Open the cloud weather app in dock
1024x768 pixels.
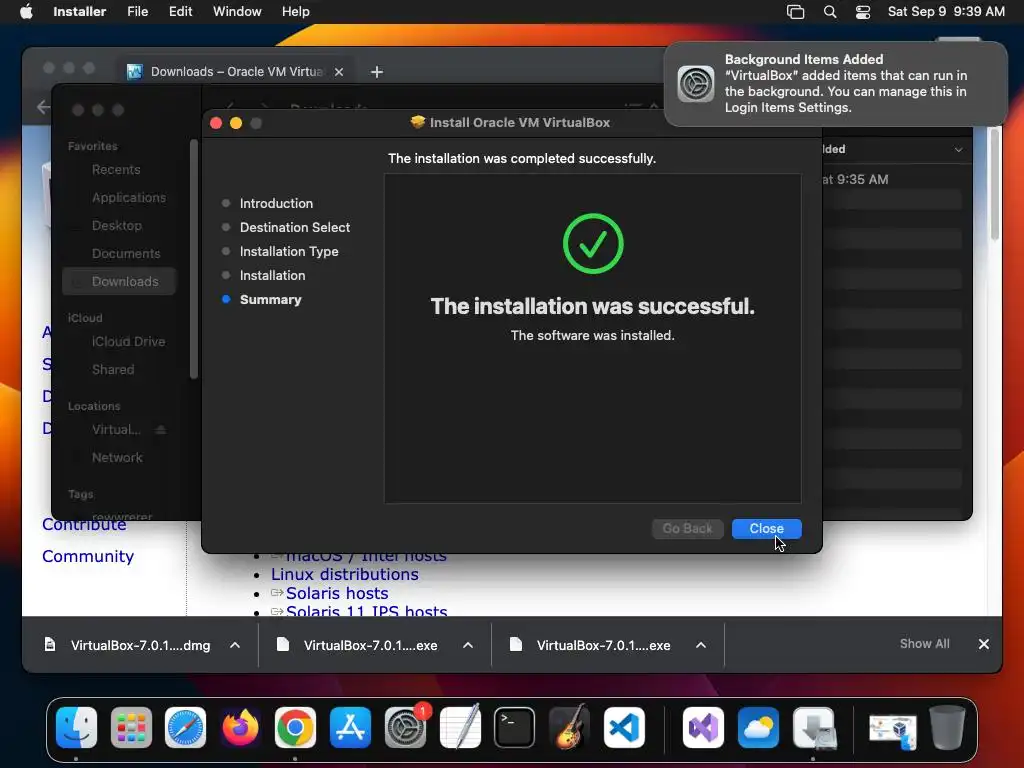(x=758, y=727)
